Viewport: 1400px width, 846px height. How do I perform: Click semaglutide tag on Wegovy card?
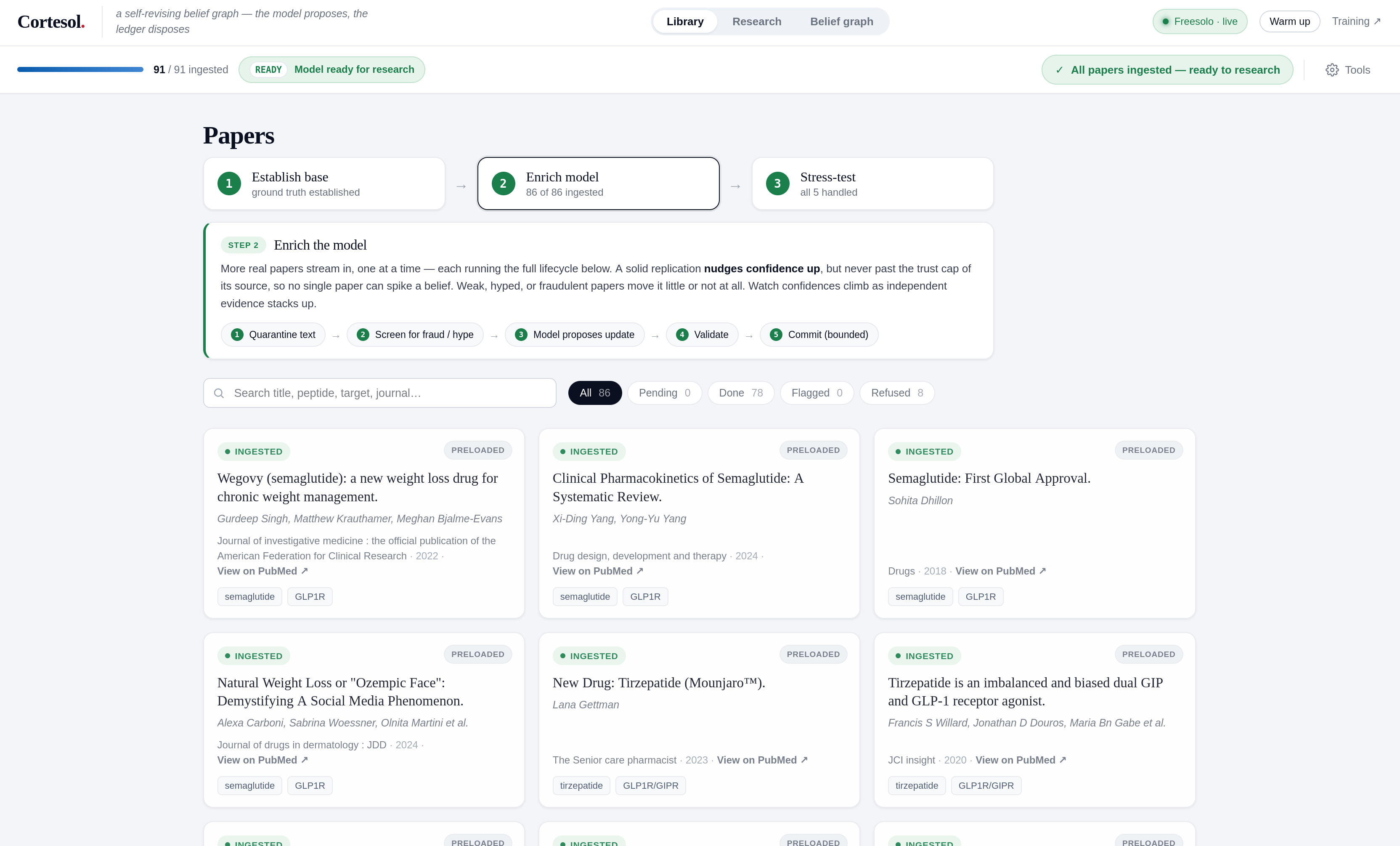click(249, 596)
